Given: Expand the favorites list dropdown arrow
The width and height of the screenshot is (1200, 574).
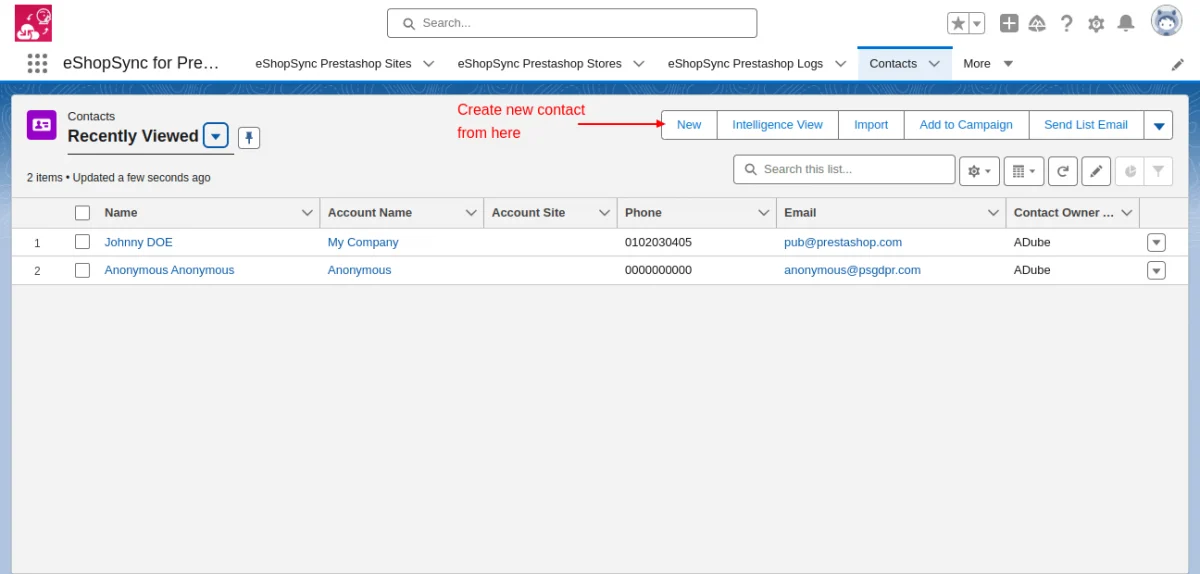Looking at the screenshot, I should coord(977,23).
